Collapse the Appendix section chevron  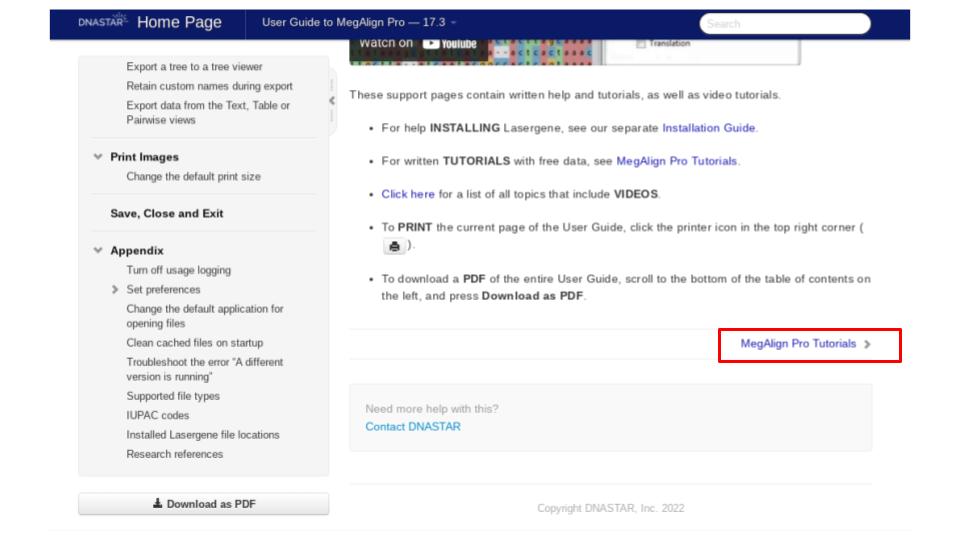pyautogui.click(x=98, y=250)
